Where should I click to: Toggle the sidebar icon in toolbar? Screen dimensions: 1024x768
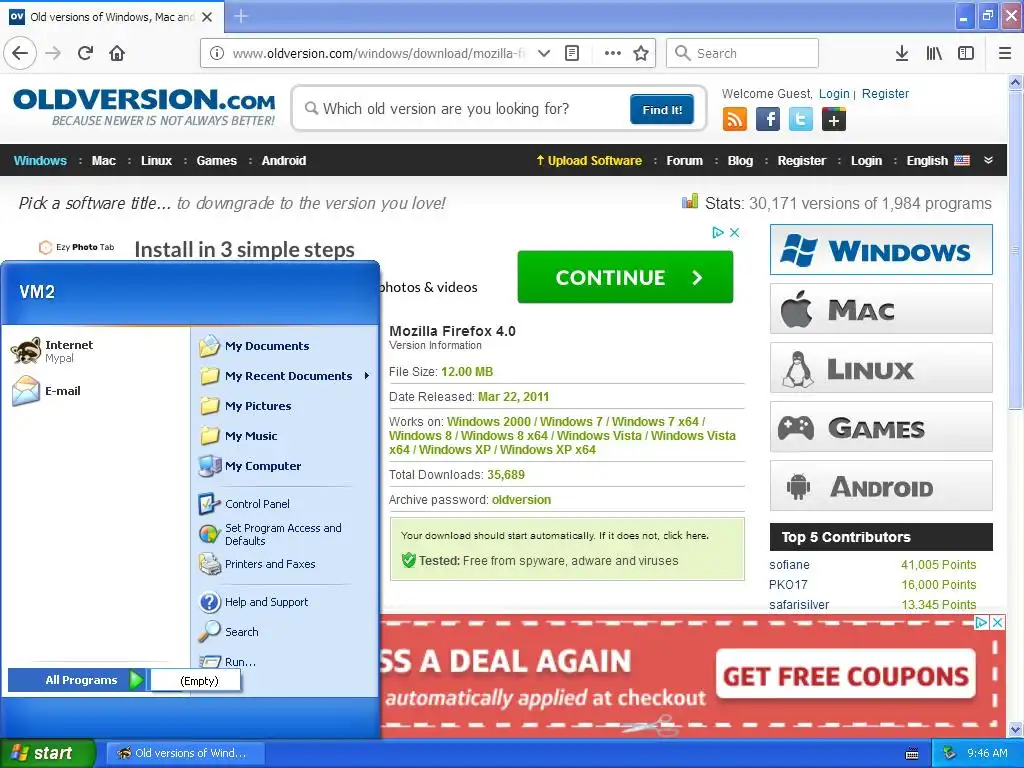tap(965, 53)
